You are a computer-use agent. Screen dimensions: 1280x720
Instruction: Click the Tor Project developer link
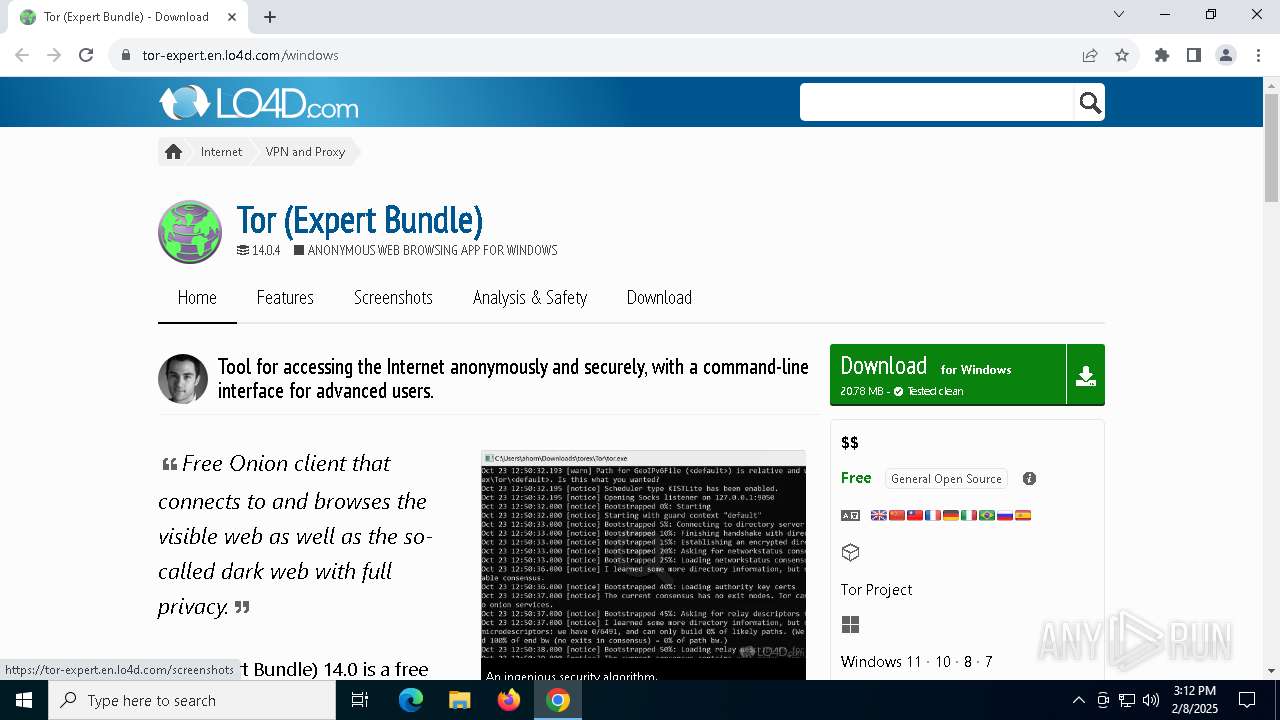(x=876, y=589)
